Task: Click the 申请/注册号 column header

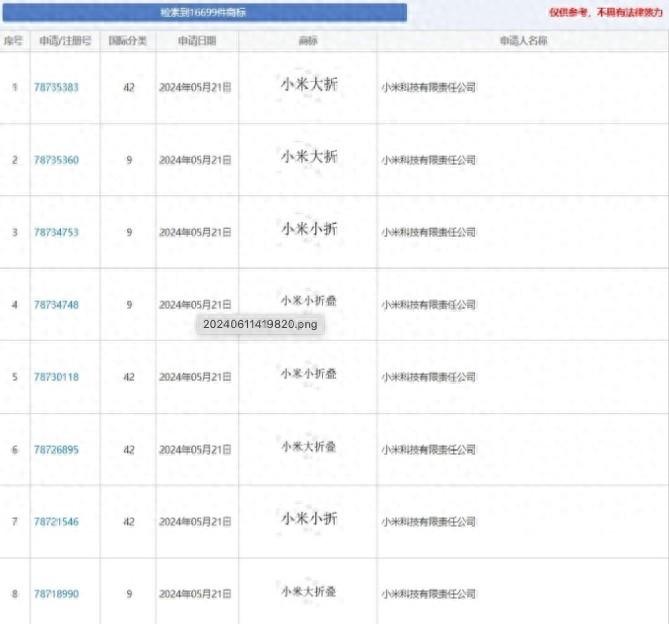Action: coord(65,41)
